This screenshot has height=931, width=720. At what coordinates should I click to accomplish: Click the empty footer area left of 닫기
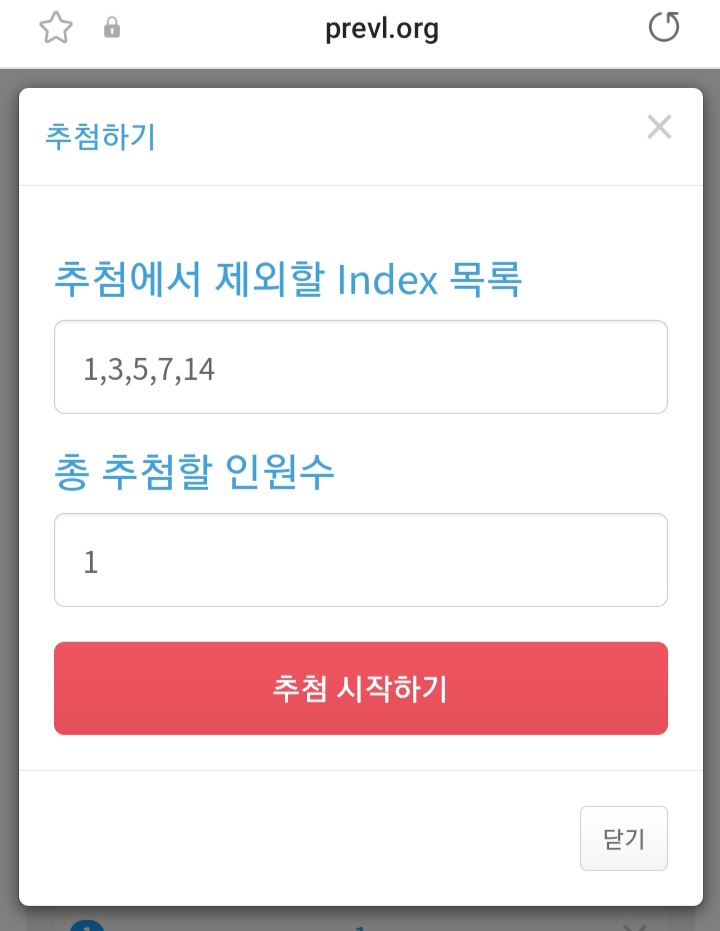click(297, 838)
